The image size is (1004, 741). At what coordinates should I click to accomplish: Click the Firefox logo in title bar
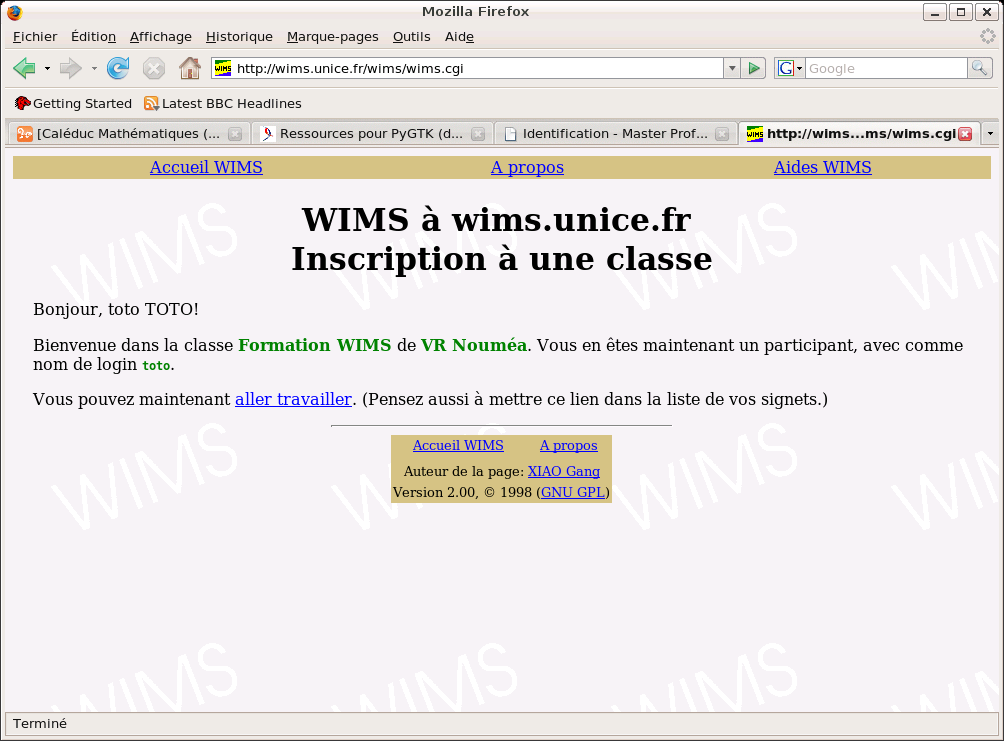coord(15,12)
